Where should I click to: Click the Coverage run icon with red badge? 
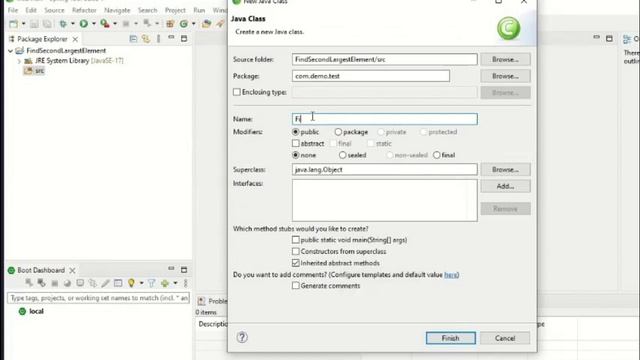point(104,24)
